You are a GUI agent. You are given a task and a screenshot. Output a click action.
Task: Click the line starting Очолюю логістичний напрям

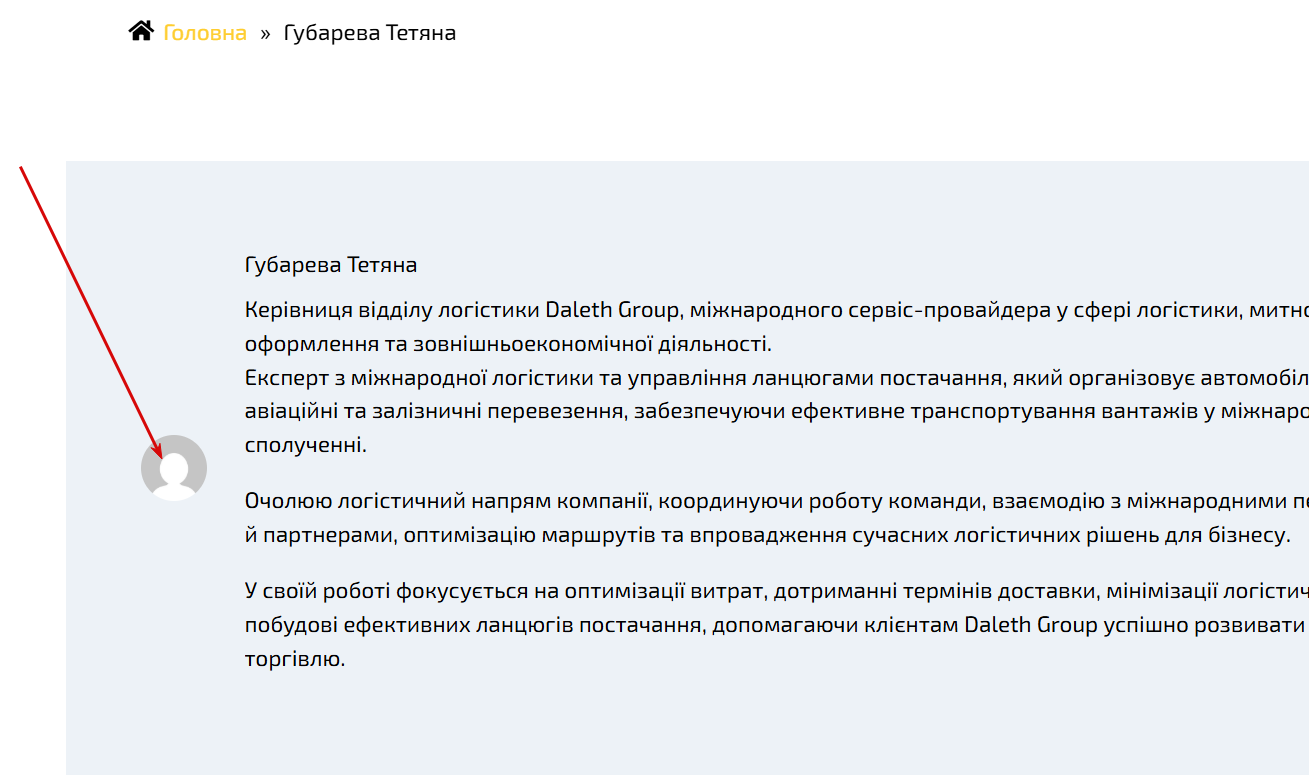[x=777, y=501]
